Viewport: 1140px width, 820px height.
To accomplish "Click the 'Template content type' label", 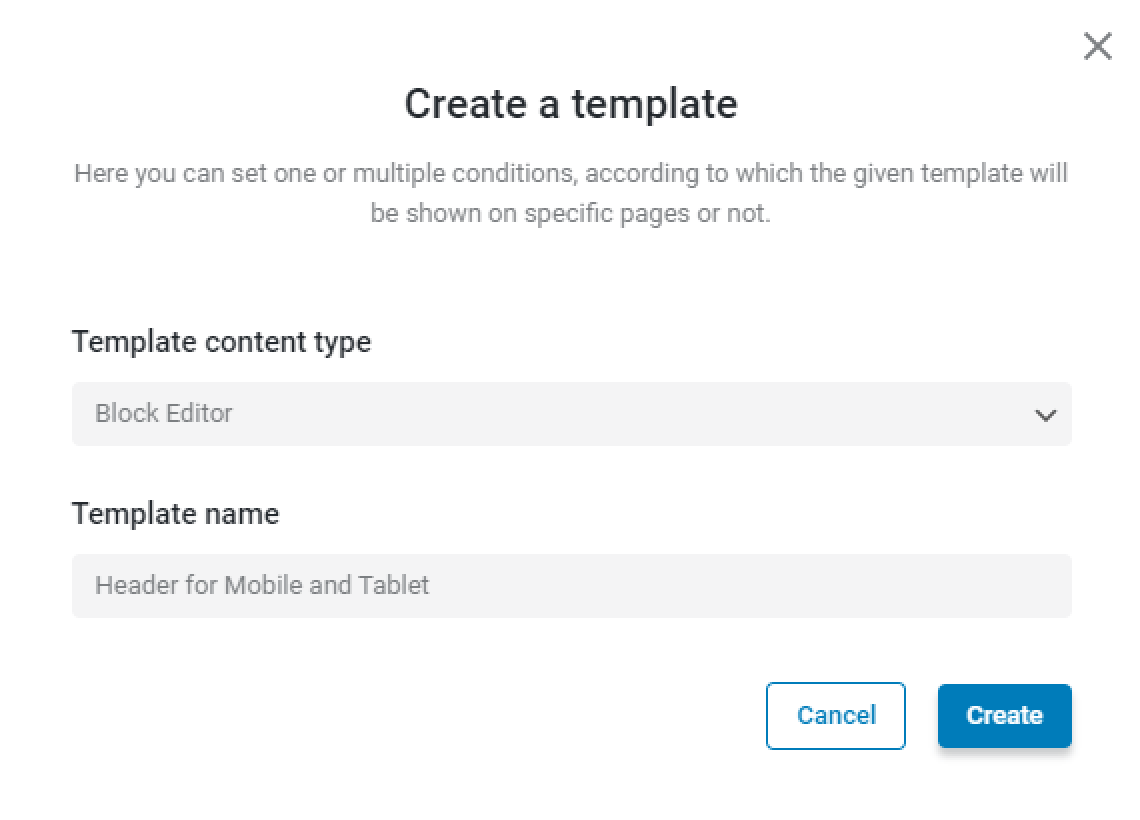I will click(x=221, y=342).
